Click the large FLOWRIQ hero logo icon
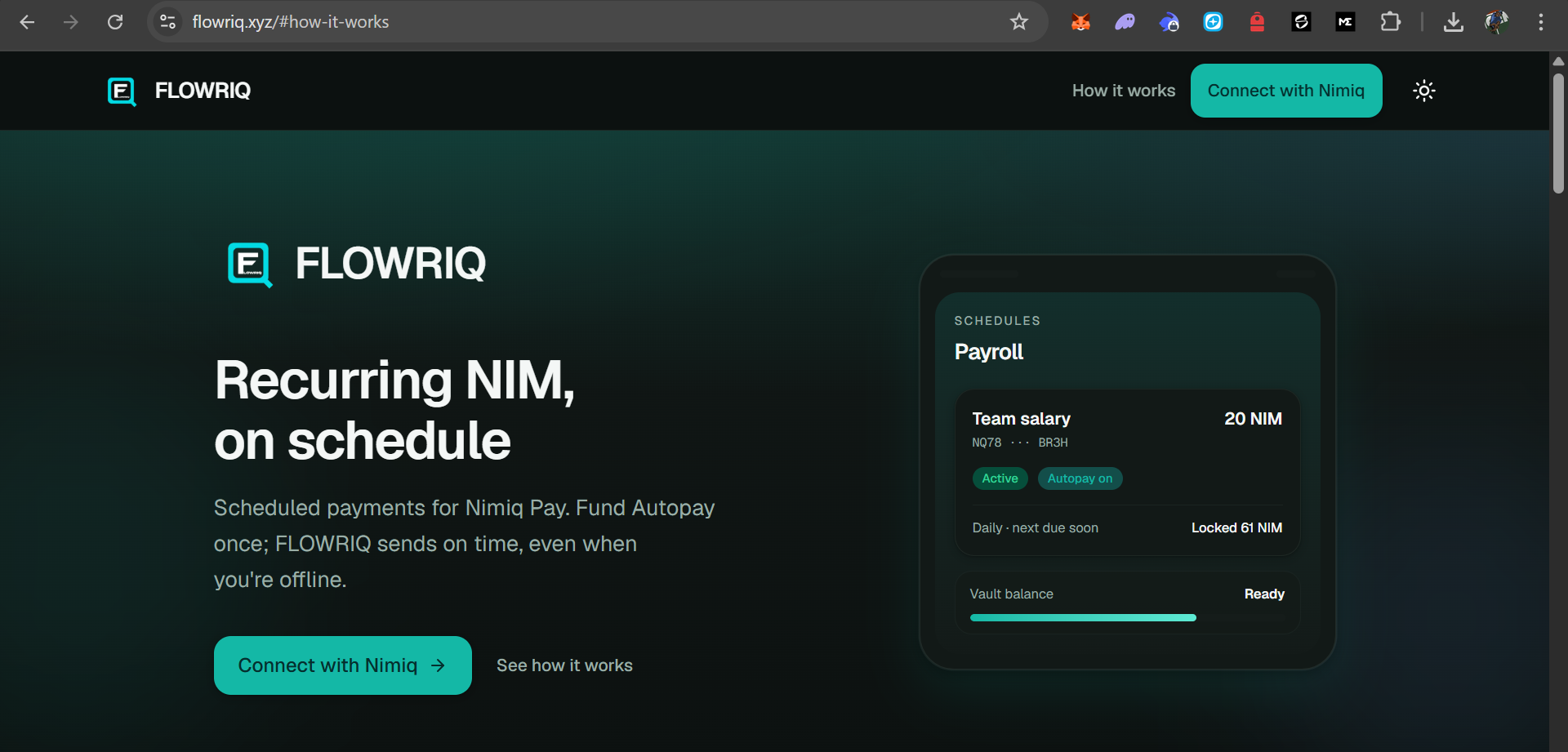Screen dimensions: 1568x752 click(x=250, y=265)
